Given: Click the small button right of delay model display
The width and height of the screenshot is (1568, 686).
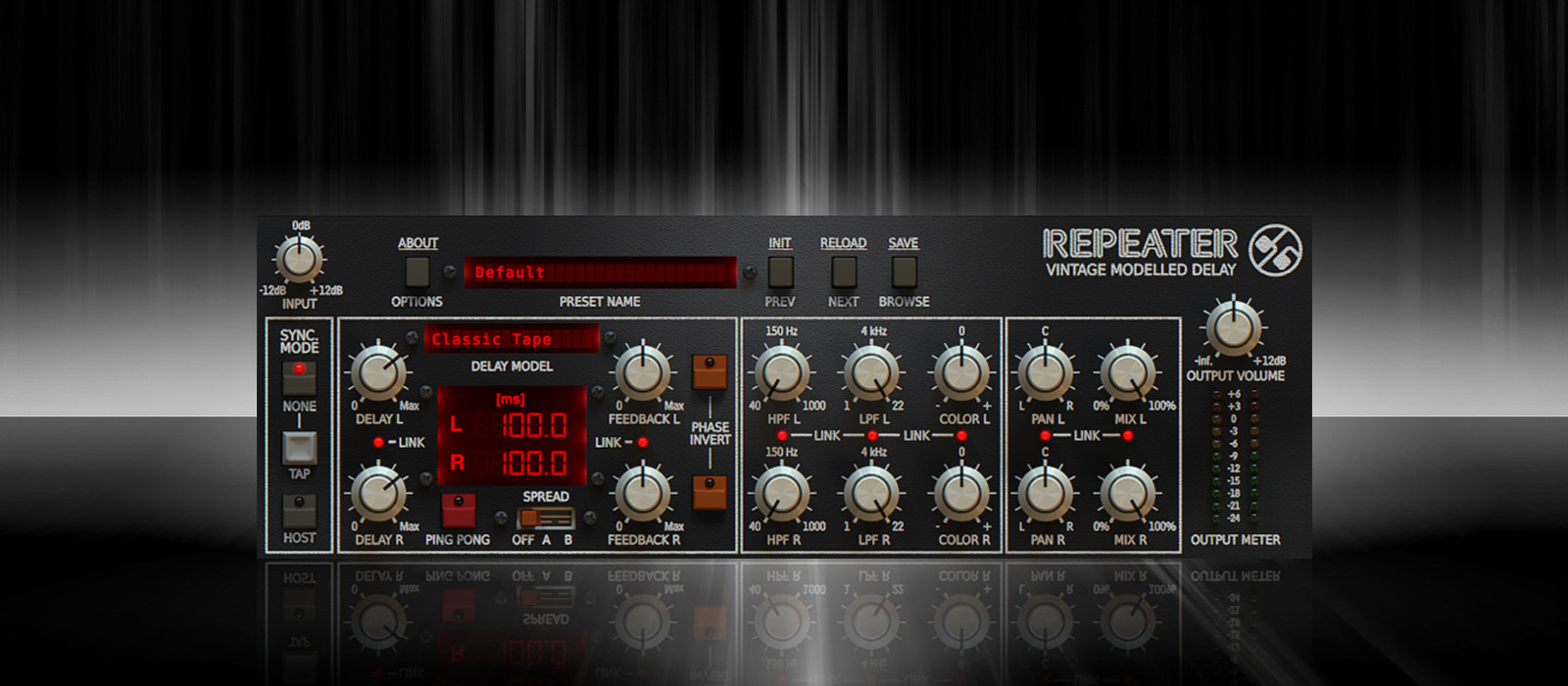Looking at the screenshot, I should (610, 338).
